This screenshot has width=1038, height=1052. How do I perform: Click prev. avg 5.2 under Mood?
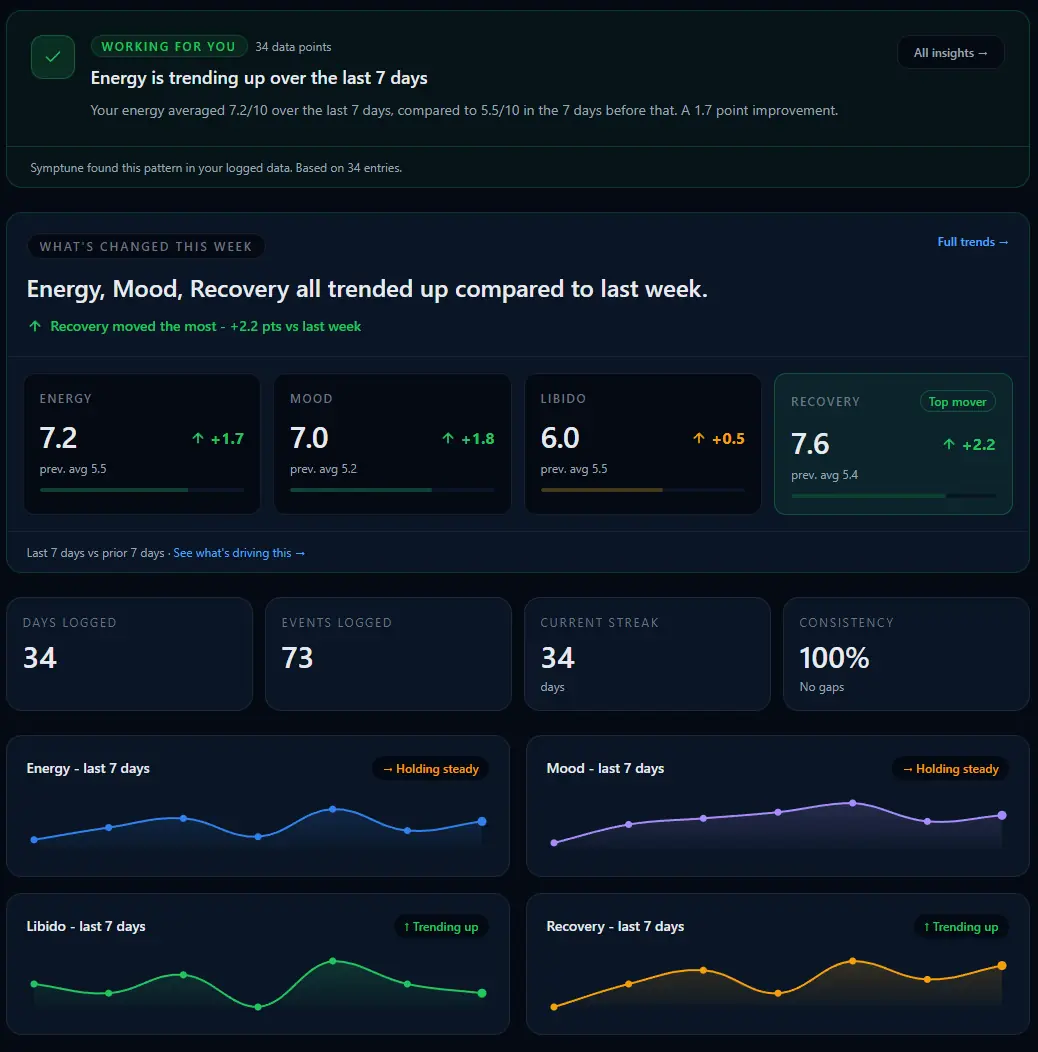point(323,469)
